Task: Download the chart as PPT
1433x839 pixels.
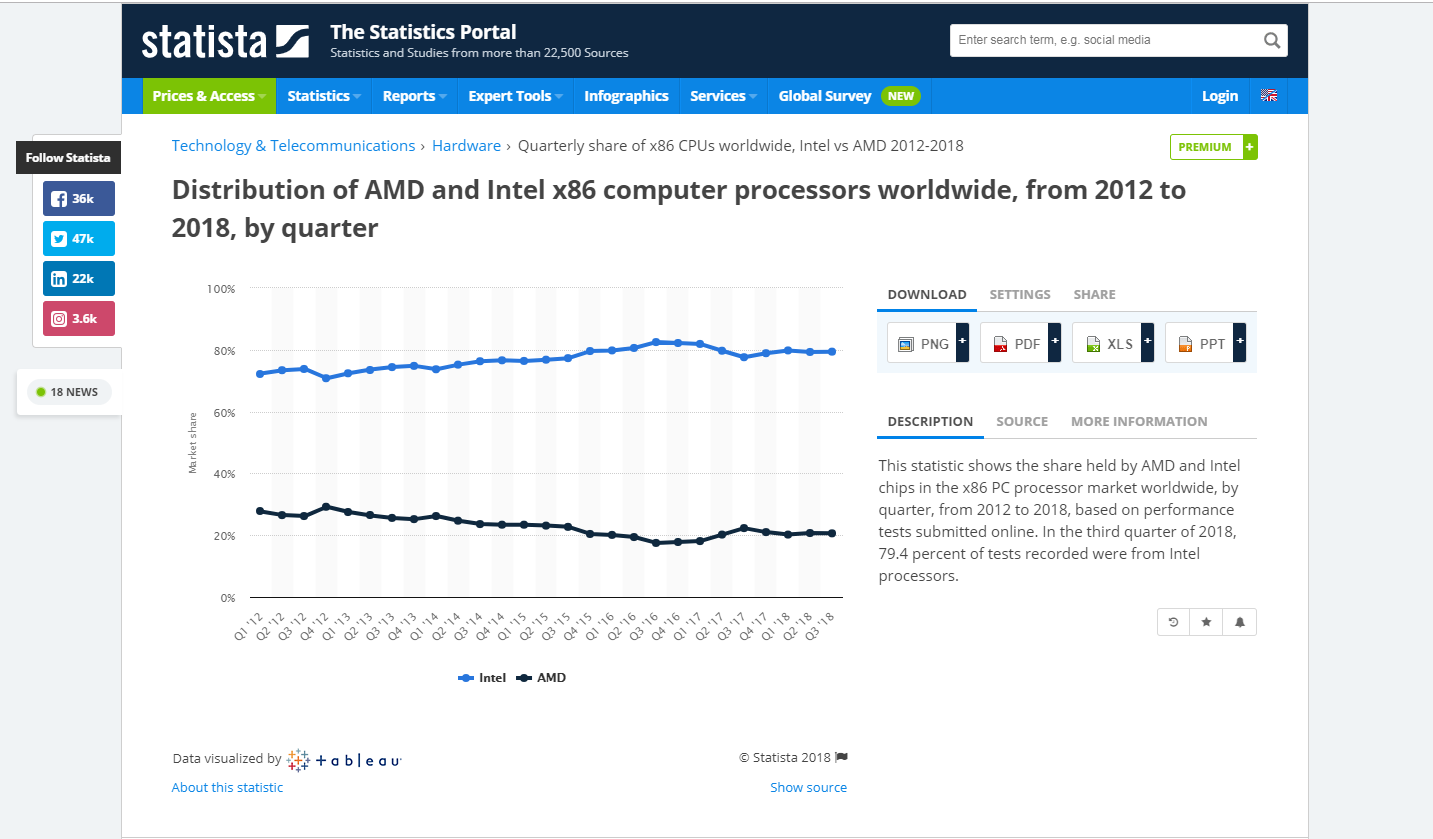Action: 1199,343
